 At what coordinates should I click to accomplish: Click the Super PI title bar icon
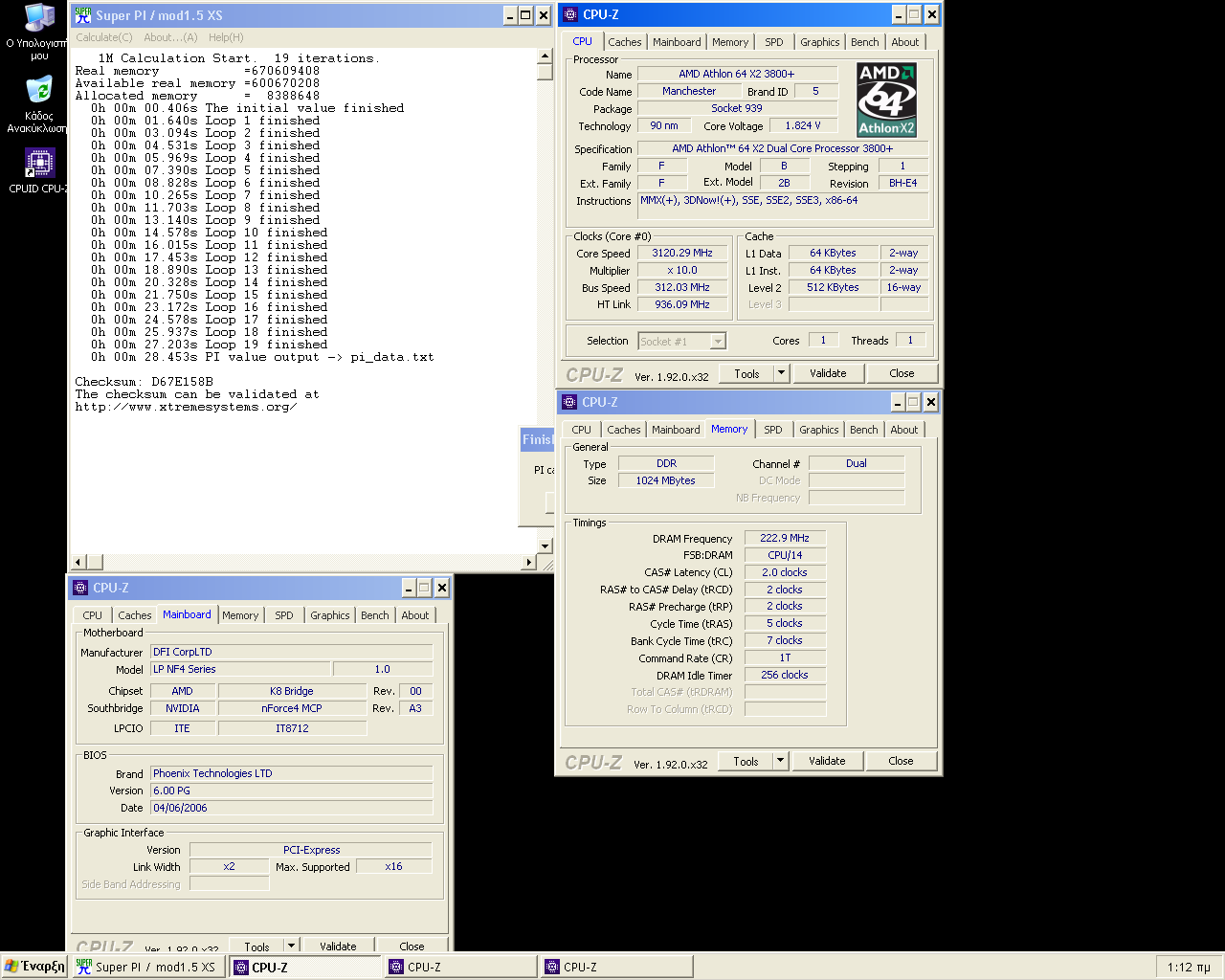click(x=83, y=15)
